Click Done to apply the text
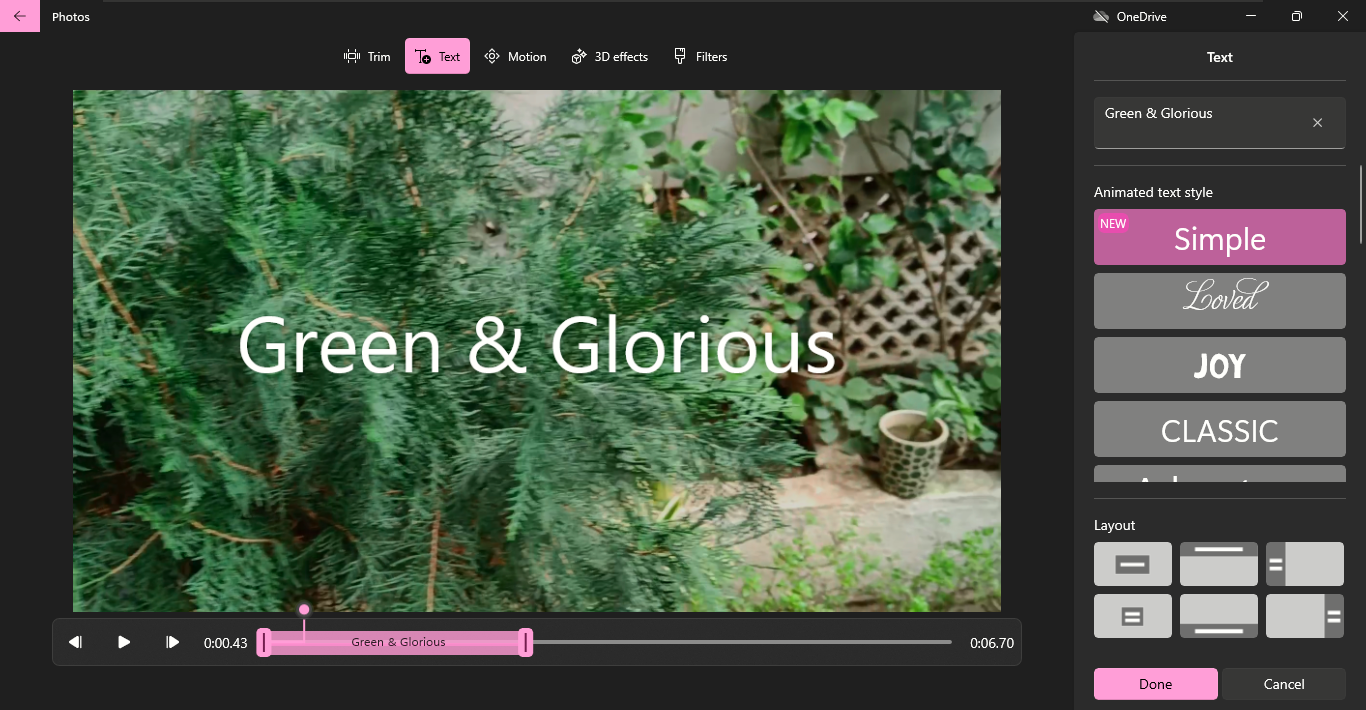 point(1155,684)
